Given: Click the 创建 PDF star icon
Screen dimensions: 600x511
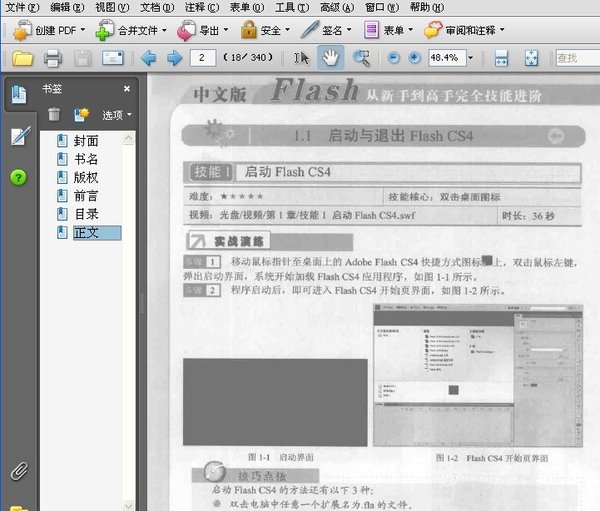Looking at the screenshot, I should point(21,31).
